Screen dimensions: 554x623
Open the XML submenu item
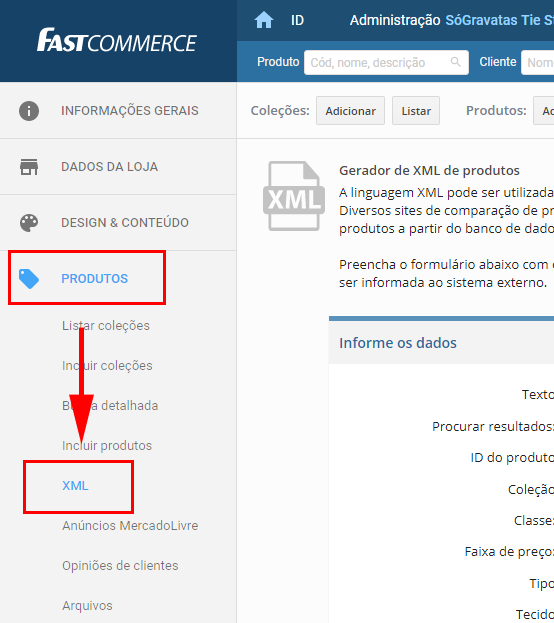(75, 486)
